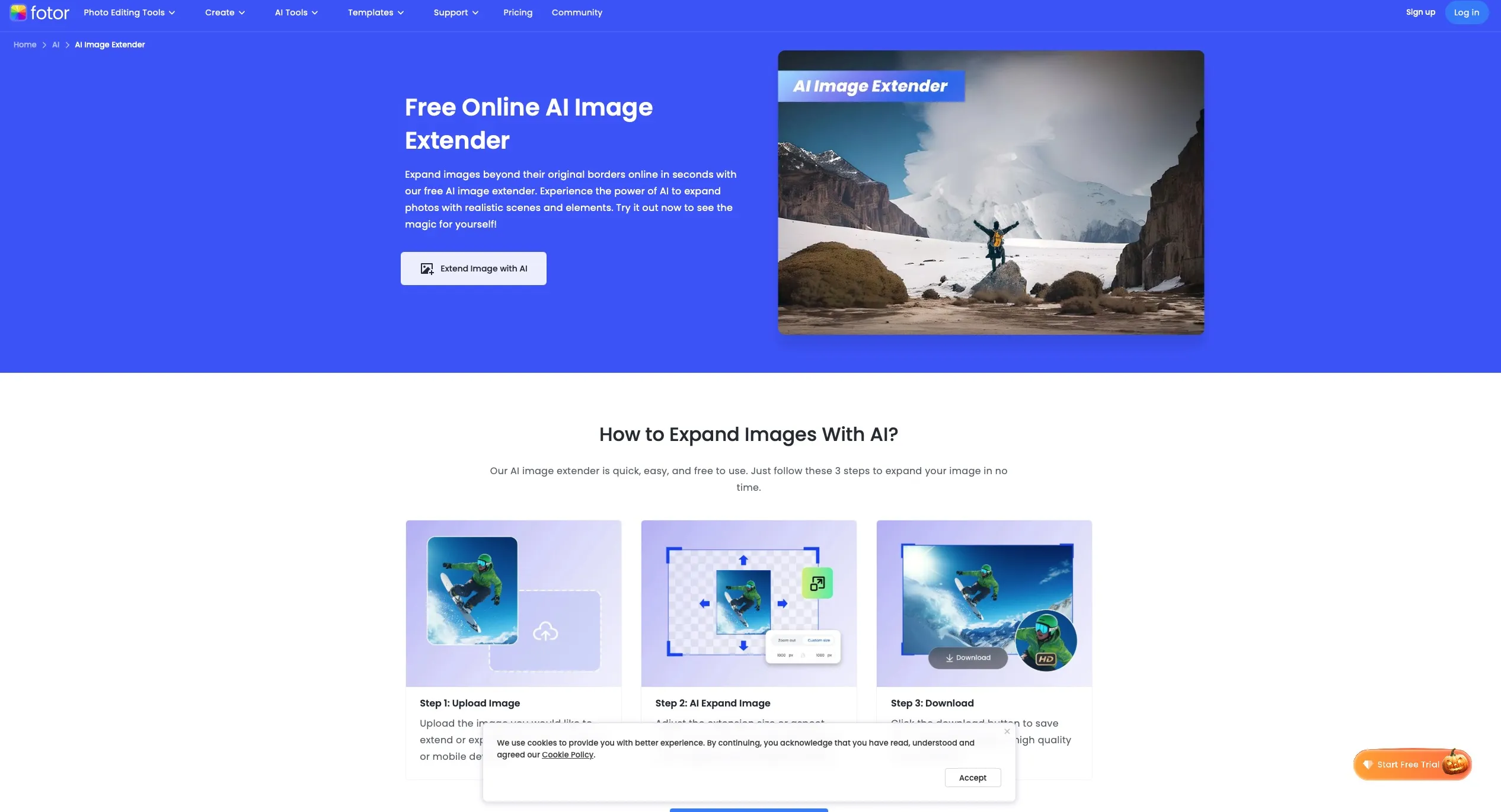Image resolution: width=1501 pixels, height=812 pixels.
Task: Click the Fotor logo in top-left
Action: coord(40,12)
